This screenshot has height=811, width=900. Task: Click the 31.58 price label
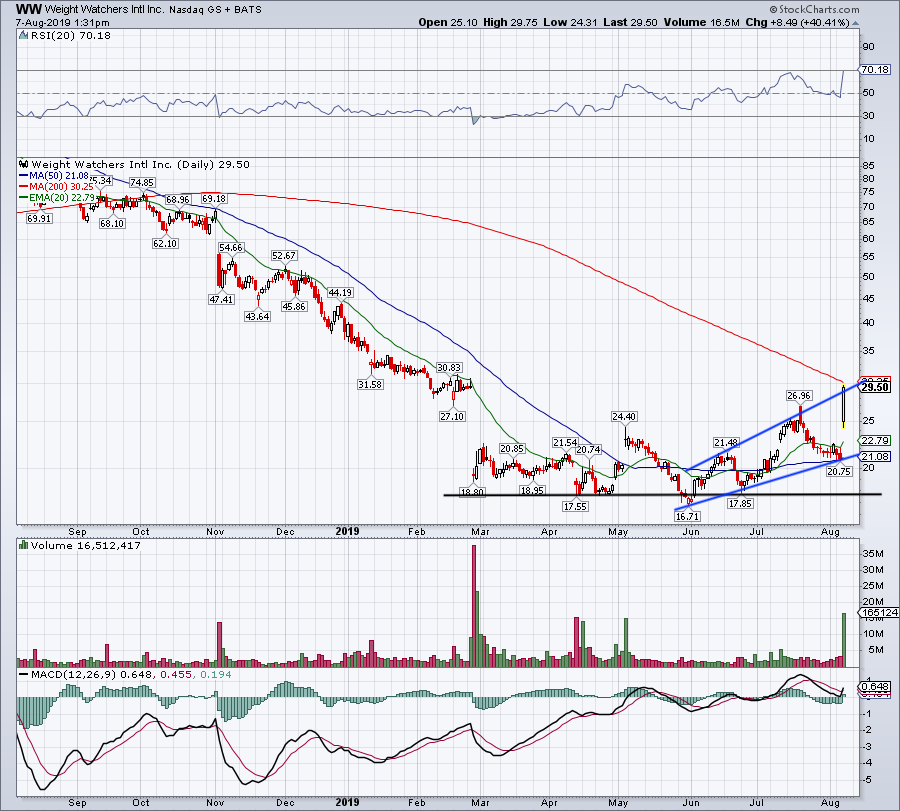(x=370, y=385)
